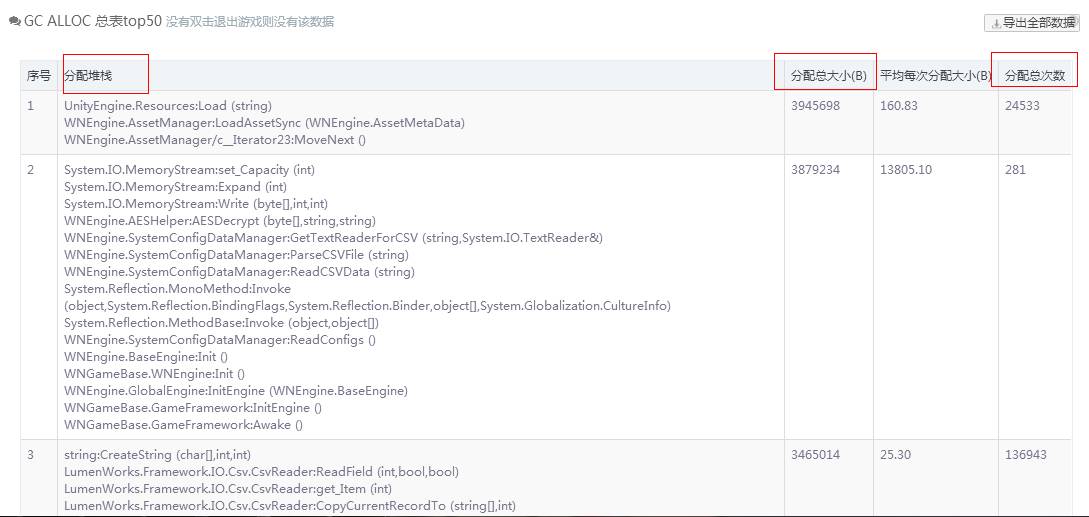
Task: Click UnityEngine.Resources:Load (string) stack line
Action: (x=167, y=106)
